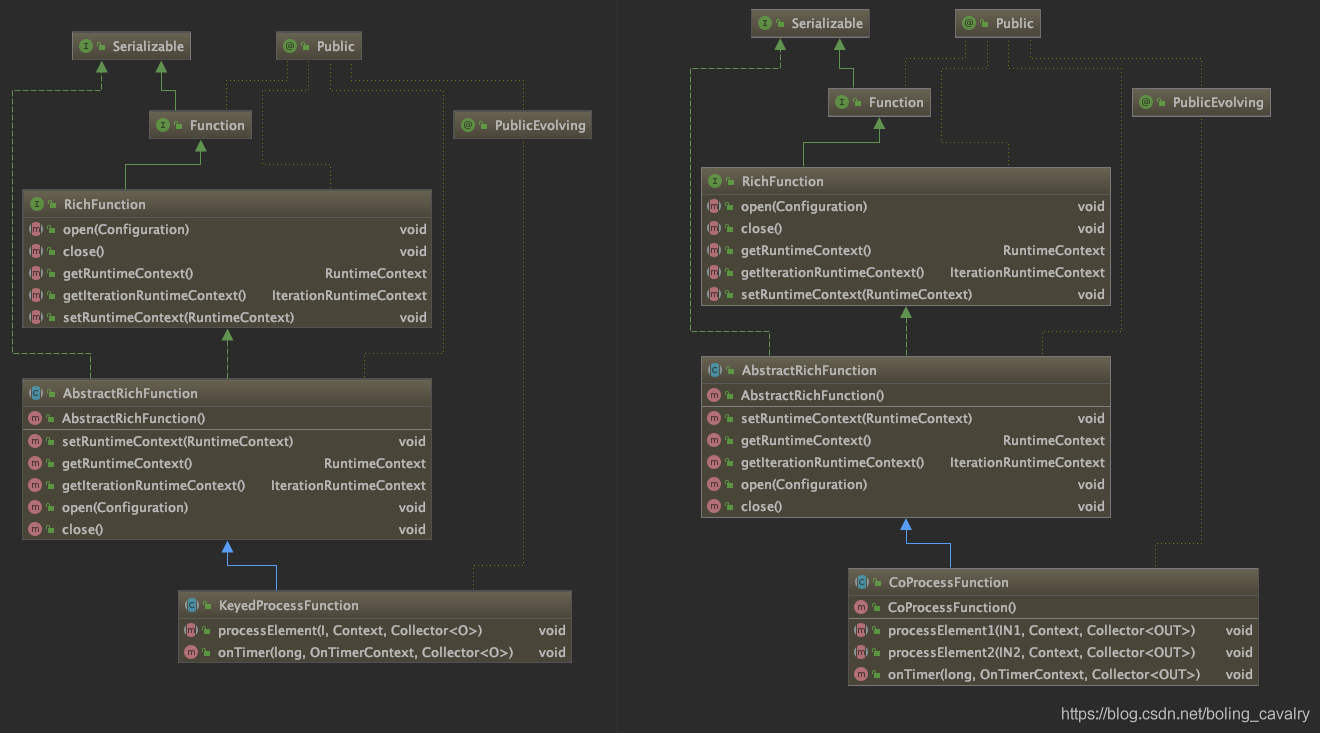This screenshot has height=733, width=1320.
Task: Select processElement2(IN2, Context, Collector<OUT>) method text
Action: tap(1041, 652)
